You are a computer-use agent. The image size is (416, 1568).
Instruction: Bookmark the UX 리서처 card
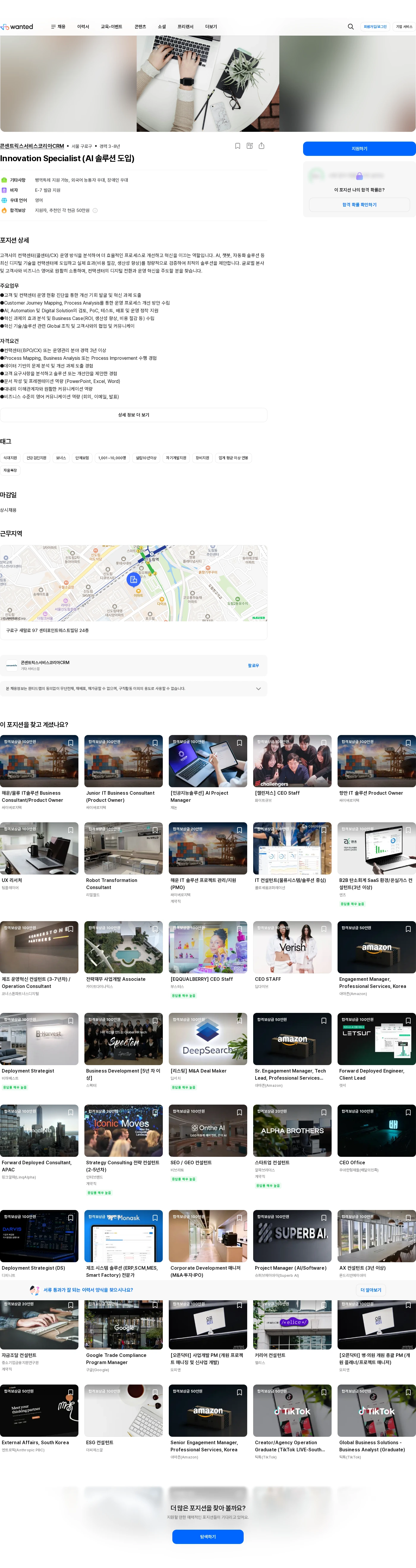pos(71,830)
